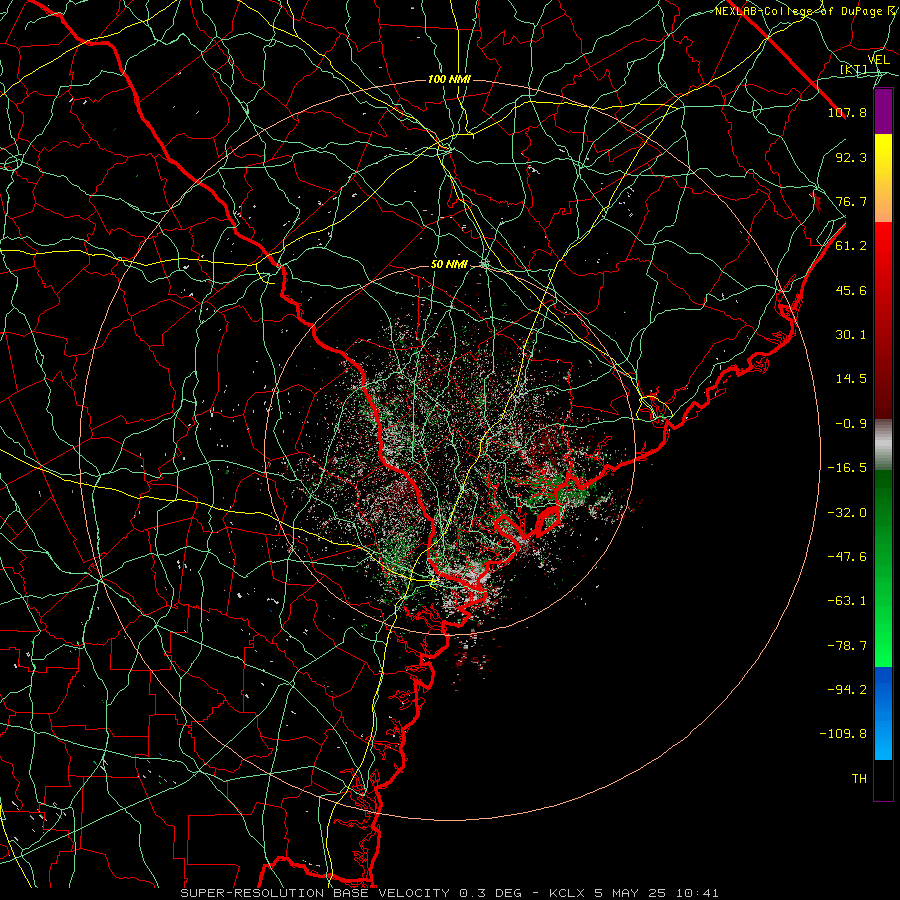Click the 76.7 scale value

(851, 201)
